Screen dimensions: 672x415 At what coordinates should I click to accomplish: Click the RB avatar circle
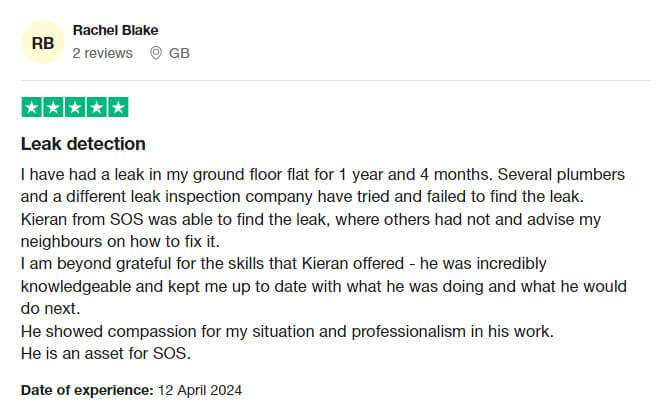(43, 42)
